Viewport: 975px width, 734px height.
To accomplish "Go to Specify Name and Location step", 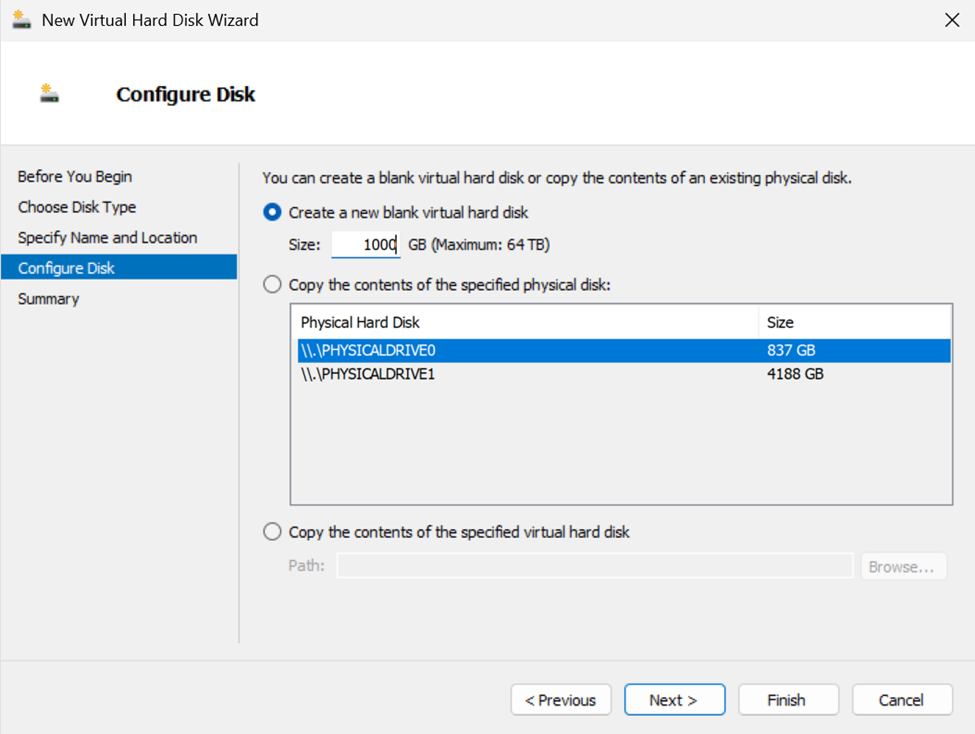I will click(x=108, y=238).
